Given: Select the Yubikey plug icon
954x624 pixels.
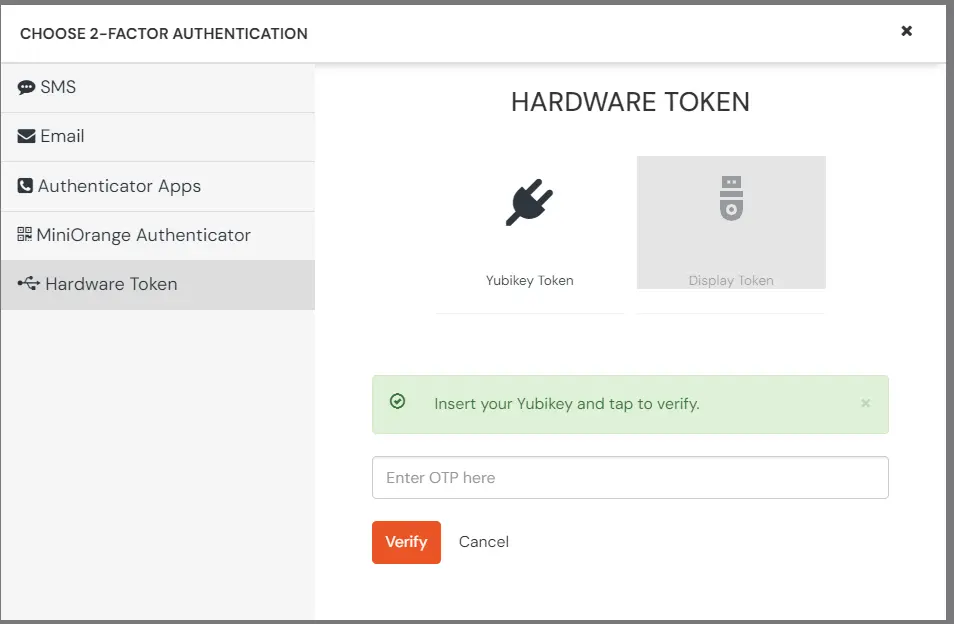Looking at the screenshot, I should click(529, 203).
